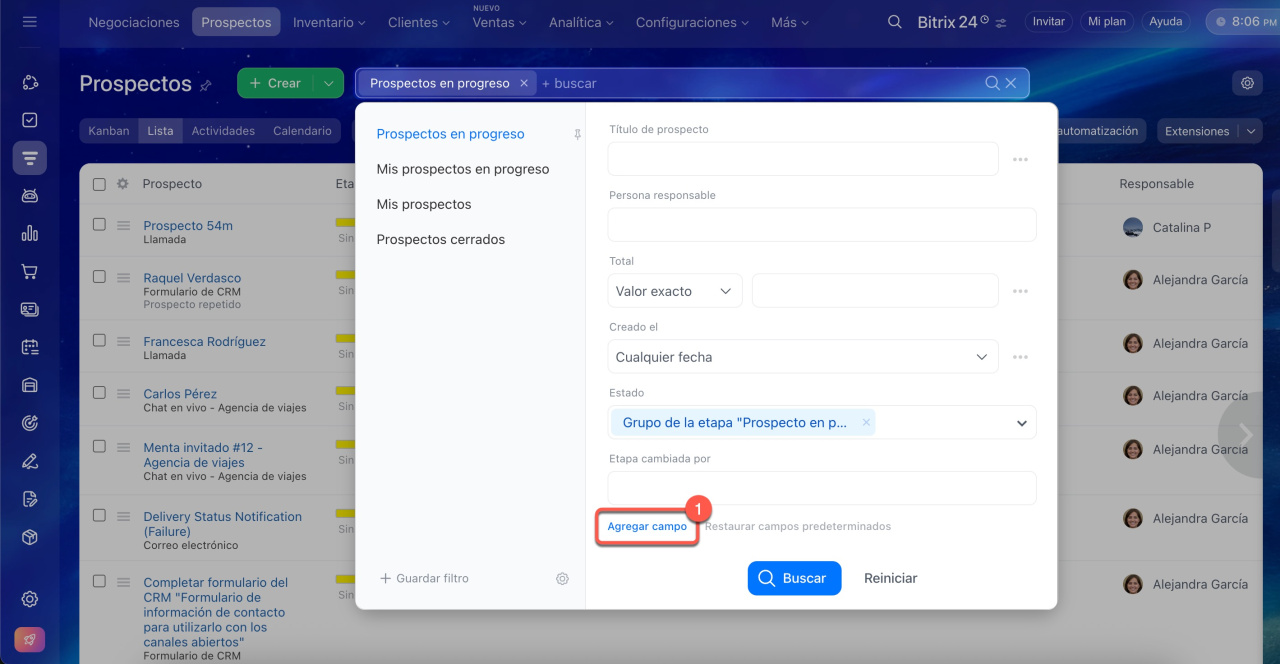Remove the 'Grupo de la etapa' tag

[x=866, y=422]
